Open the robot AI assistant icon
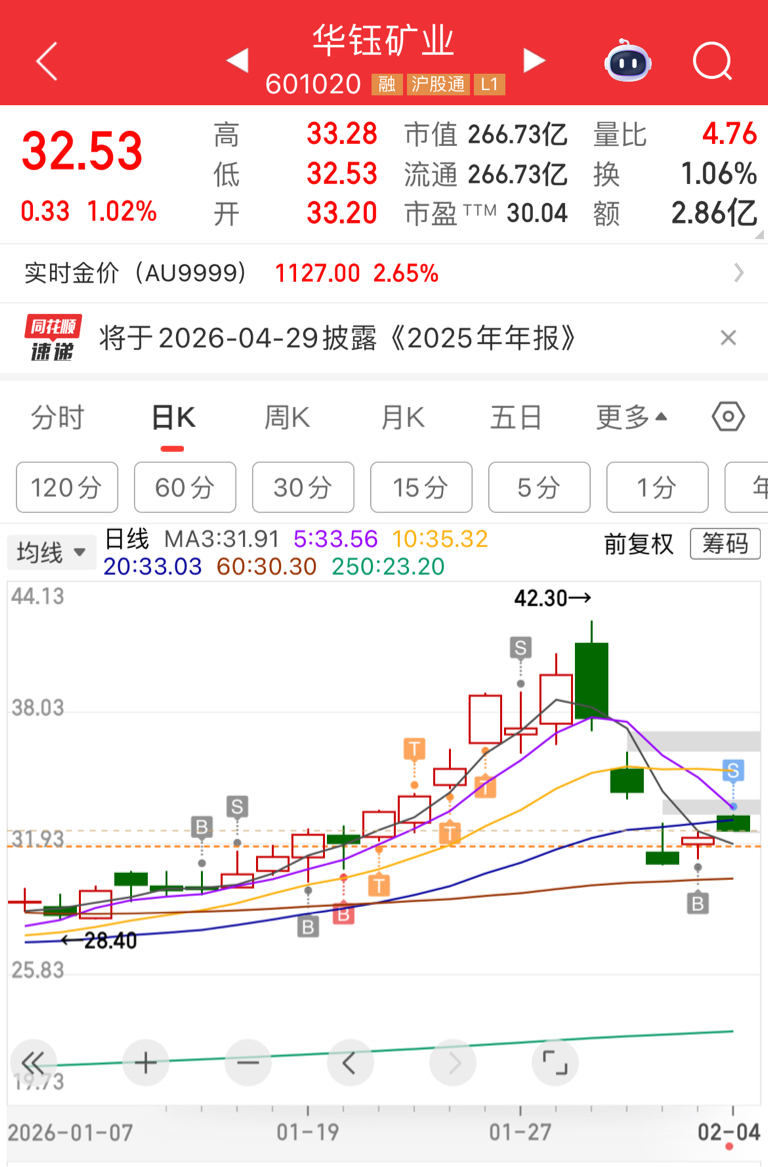 click(627, 61)
